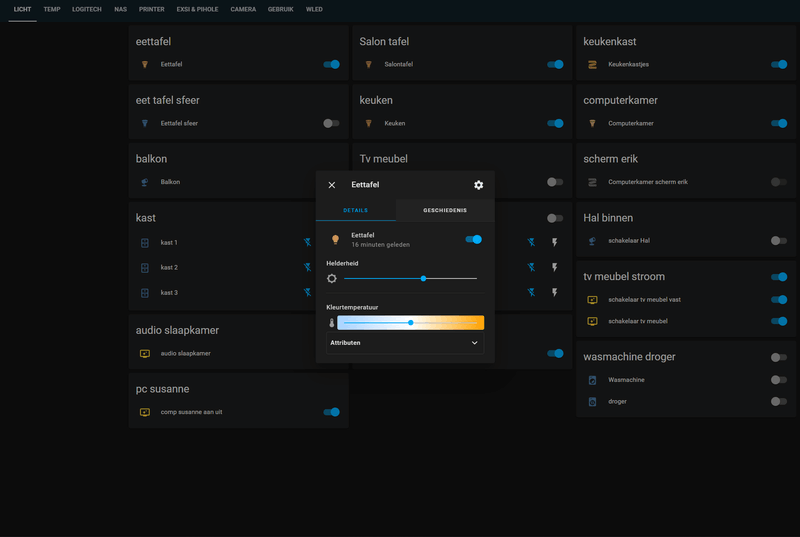
Task: Click the Keuken lamp icon
Action: (368, 123)
